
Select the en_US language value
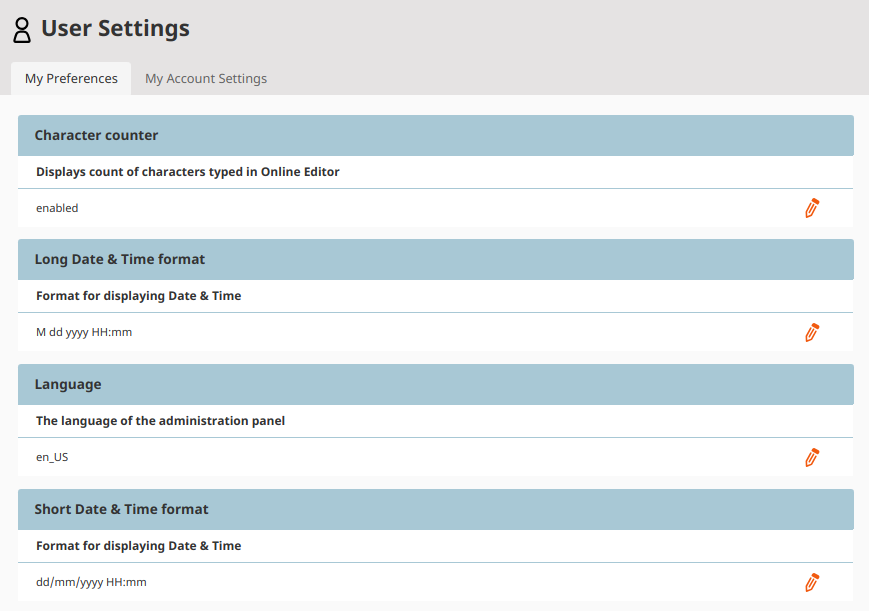pos(51,457)
